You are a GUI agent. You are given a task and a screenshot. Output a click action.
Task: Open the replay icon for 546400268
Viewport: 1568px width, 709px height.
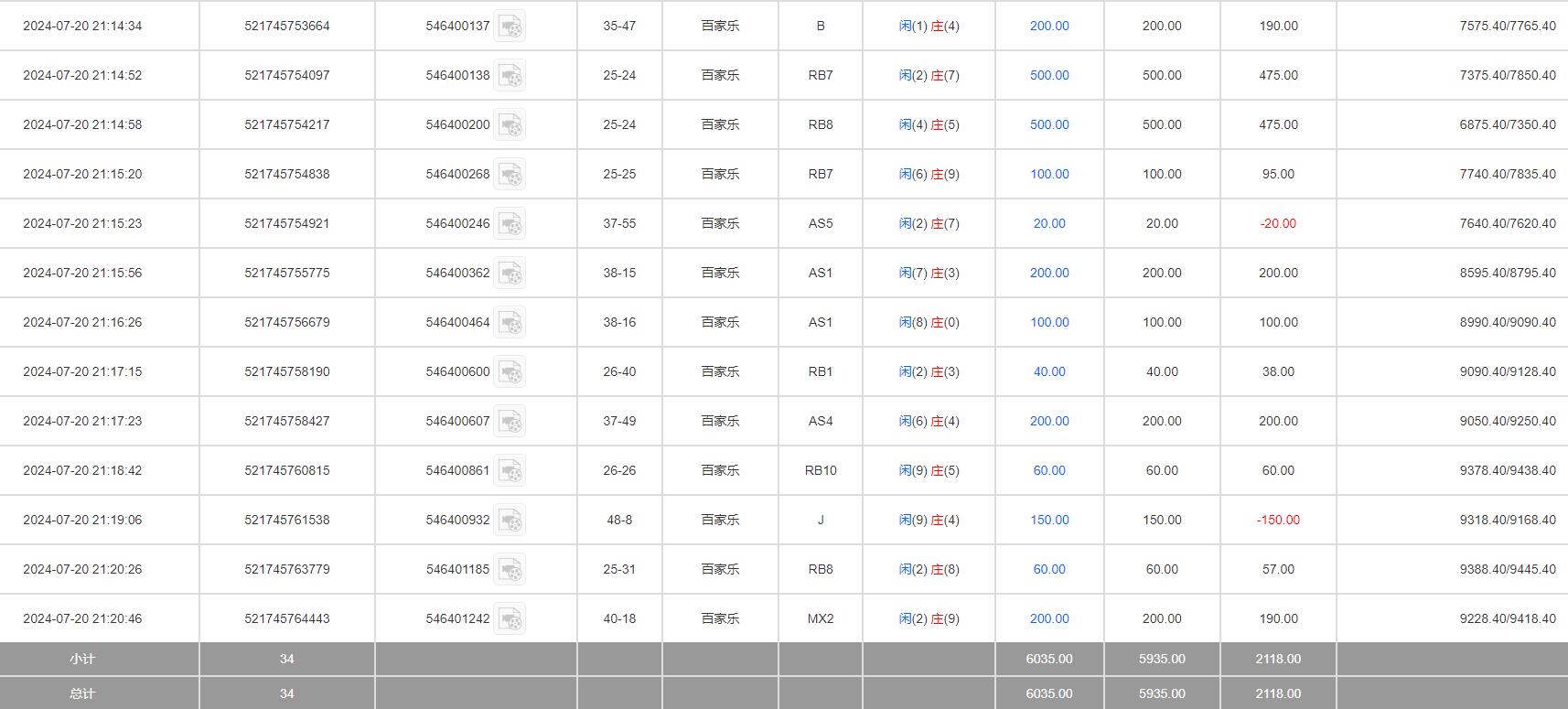tap(510, 175)
